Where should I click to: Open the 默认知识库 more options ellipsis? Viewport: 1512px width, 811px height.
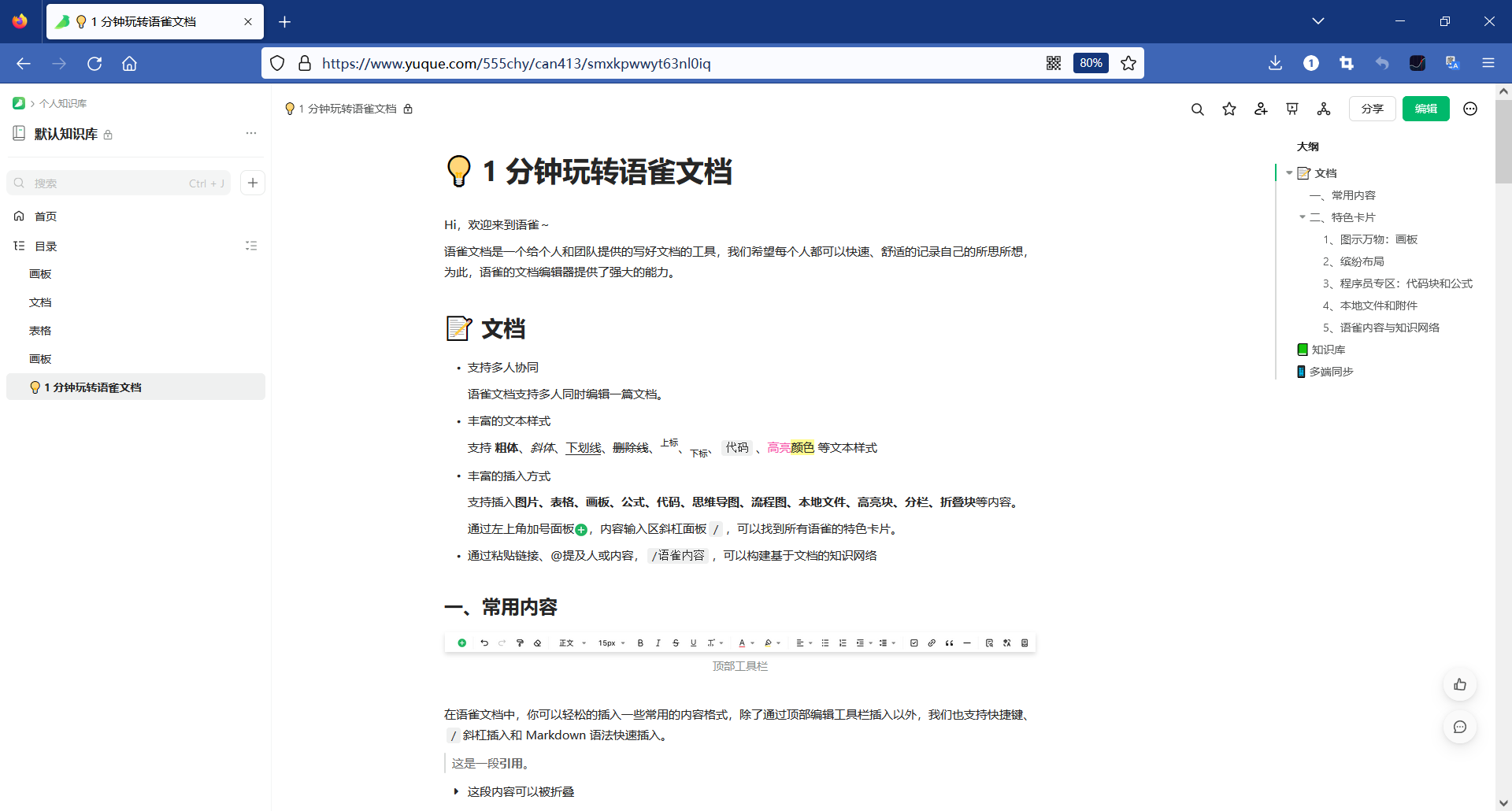(251, 133)
